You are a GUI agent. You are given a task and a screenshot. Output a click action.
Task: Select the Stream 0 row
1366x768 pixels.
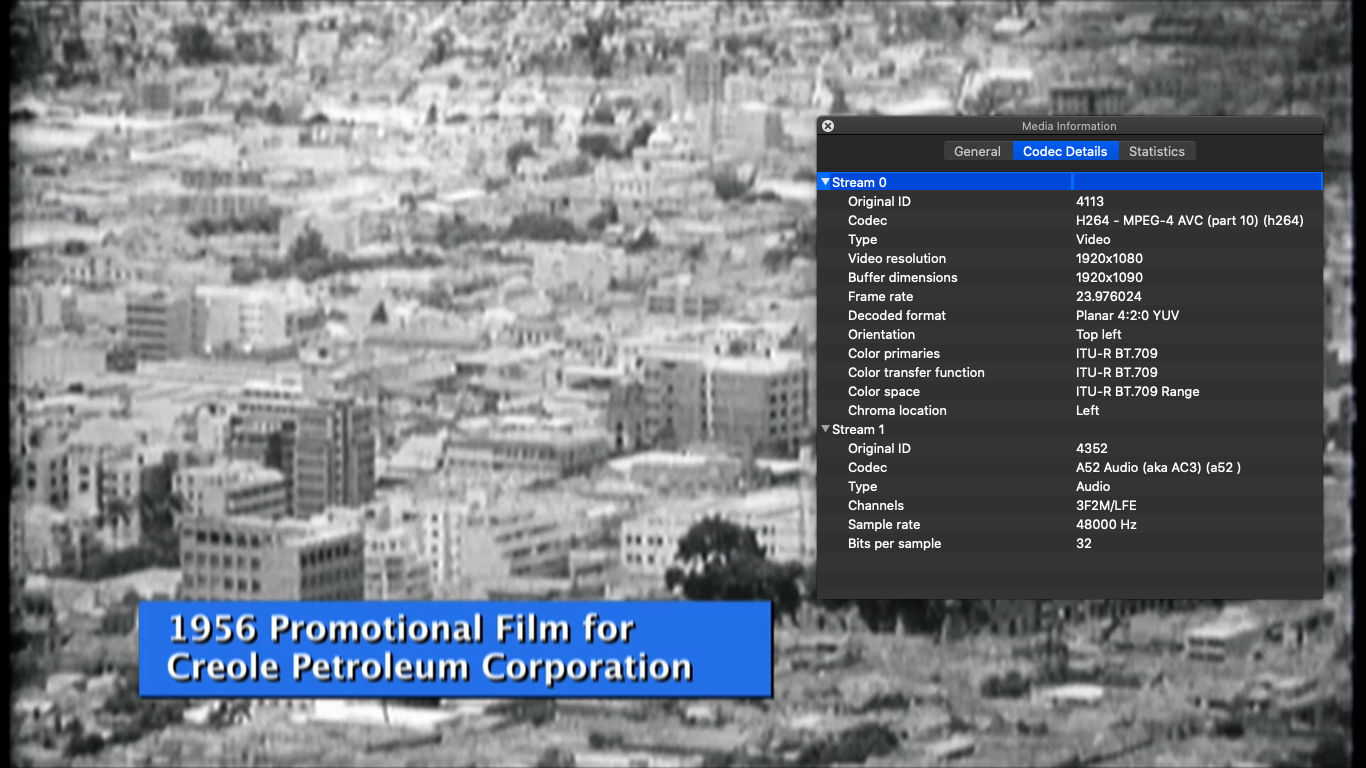pos(1070,182)
